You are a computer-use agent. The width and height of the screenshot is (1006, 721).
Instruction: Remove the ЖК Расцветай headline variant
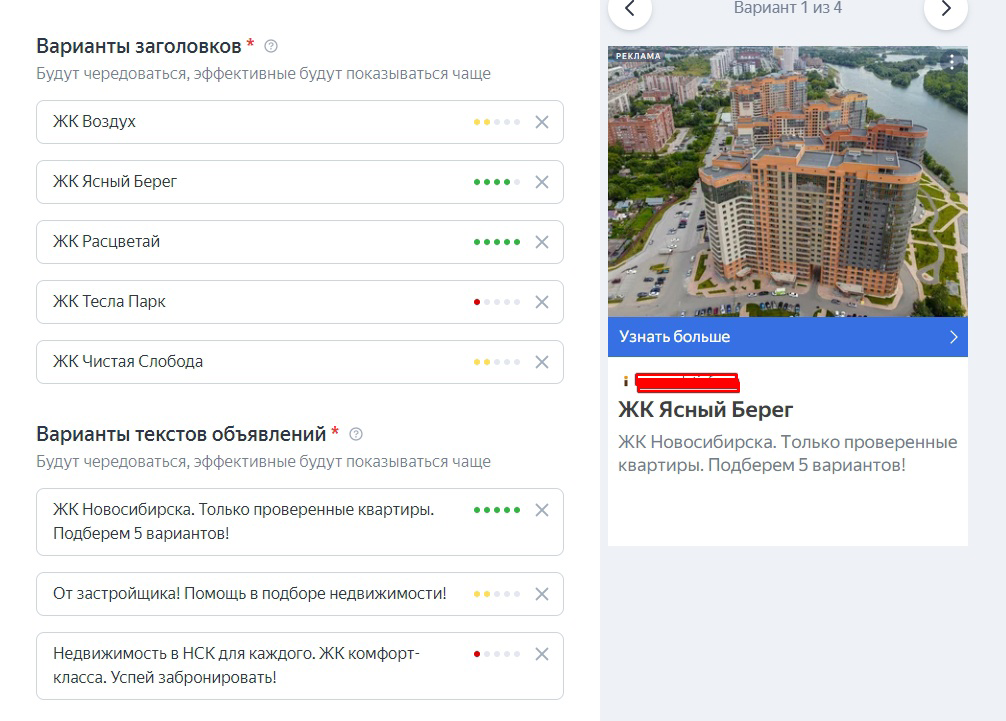click(x=541, y=242)
